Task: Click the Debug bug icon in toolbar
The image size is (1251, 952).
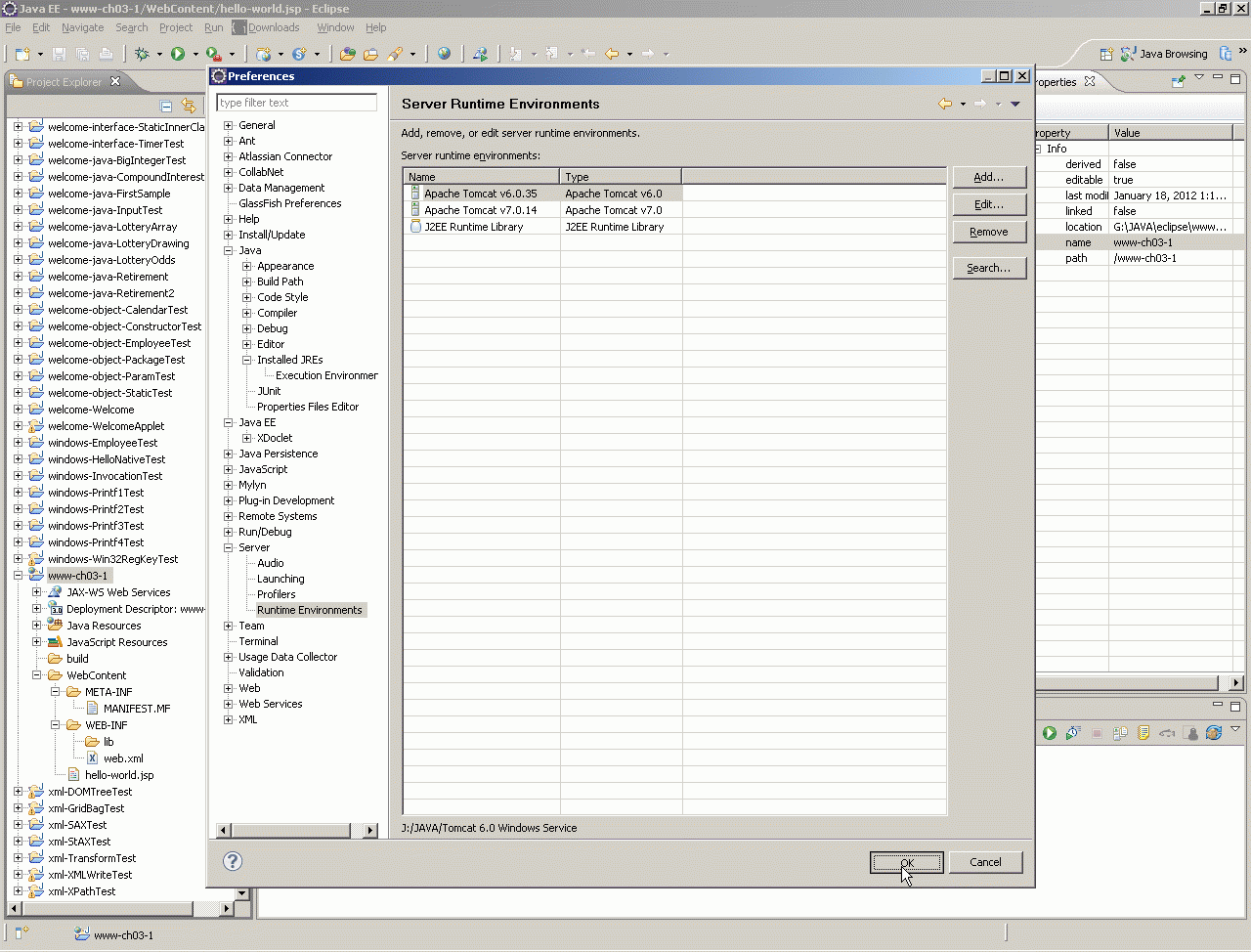Action: 143,54
